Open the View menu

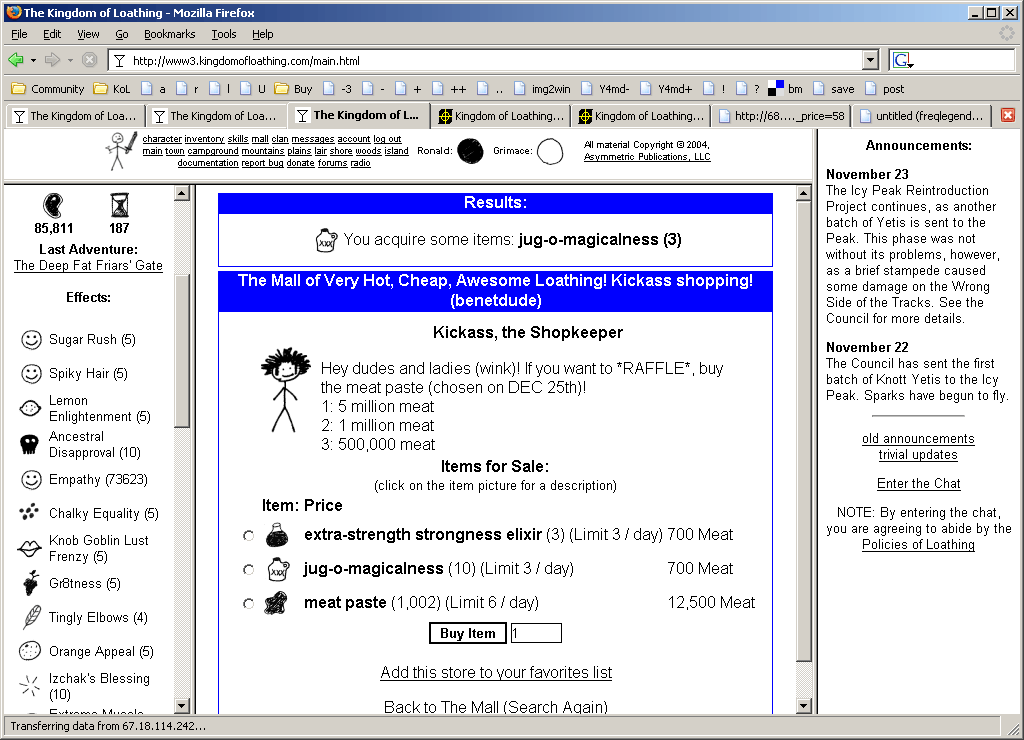[88, 34]
